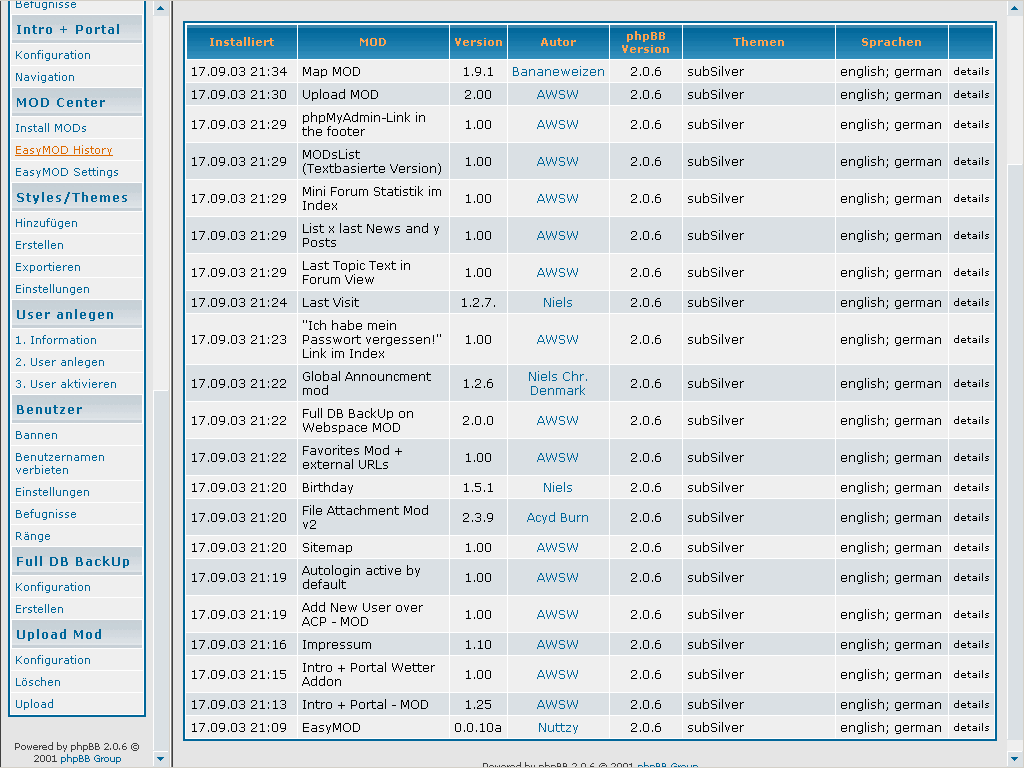The width and height of the screenshot is (1024, 768).
Task: Open Install MODs page
Action: tap(51, 128)
